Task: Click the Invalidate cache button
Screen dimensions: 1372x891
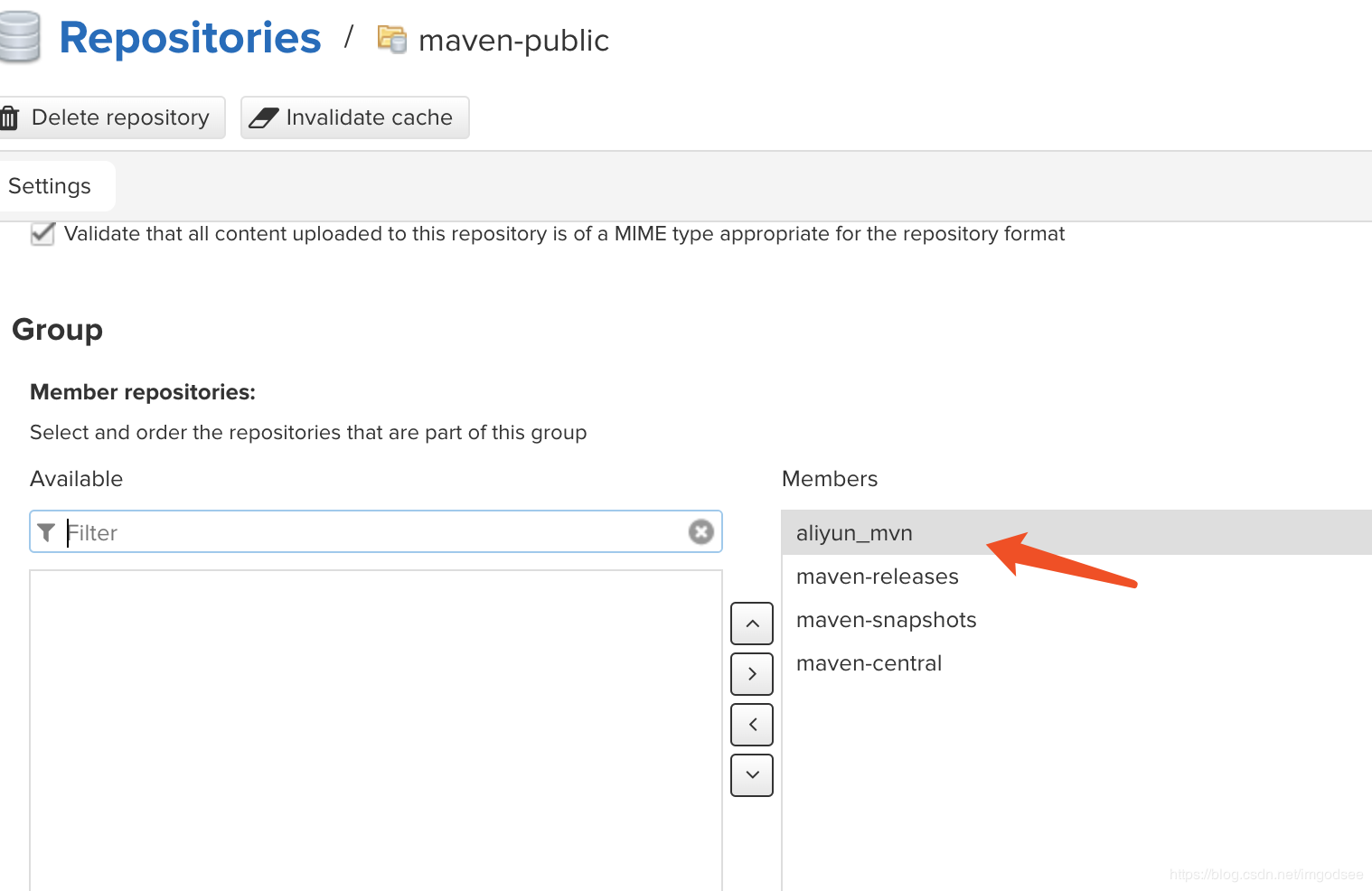Action: point(355,117)
